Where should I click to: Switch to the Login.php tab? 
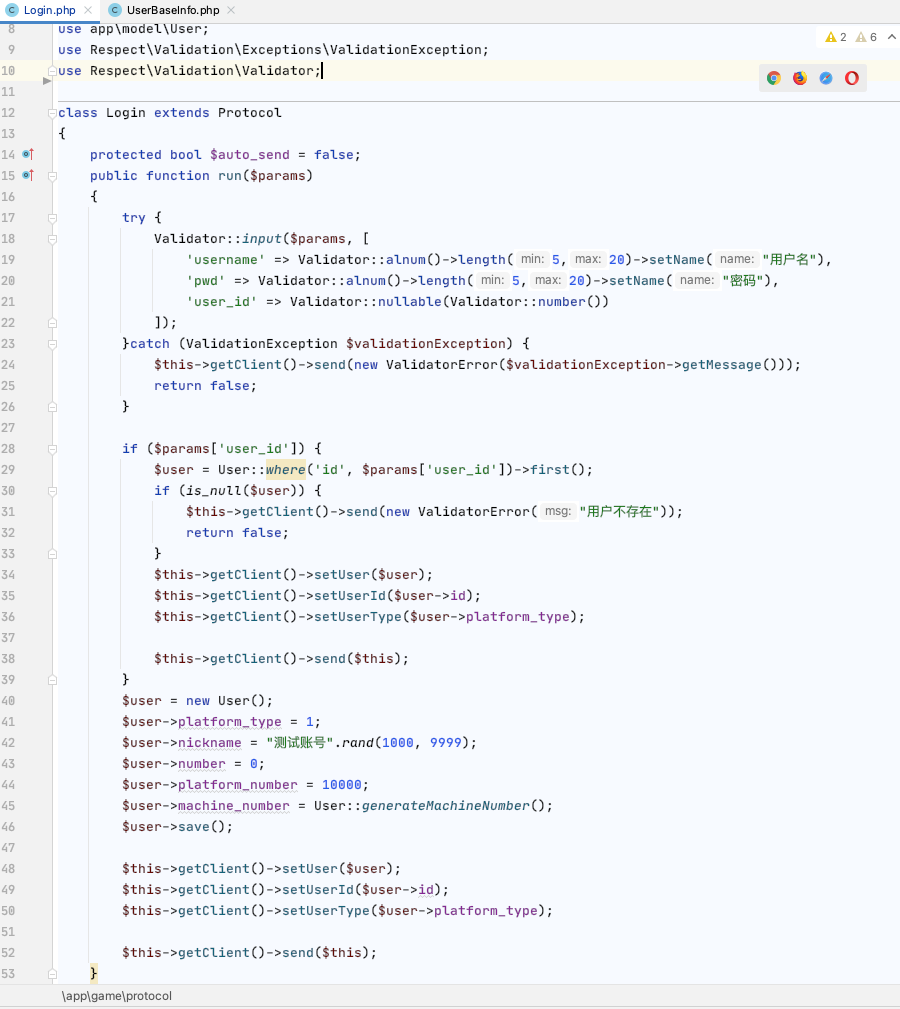point(50,10)
